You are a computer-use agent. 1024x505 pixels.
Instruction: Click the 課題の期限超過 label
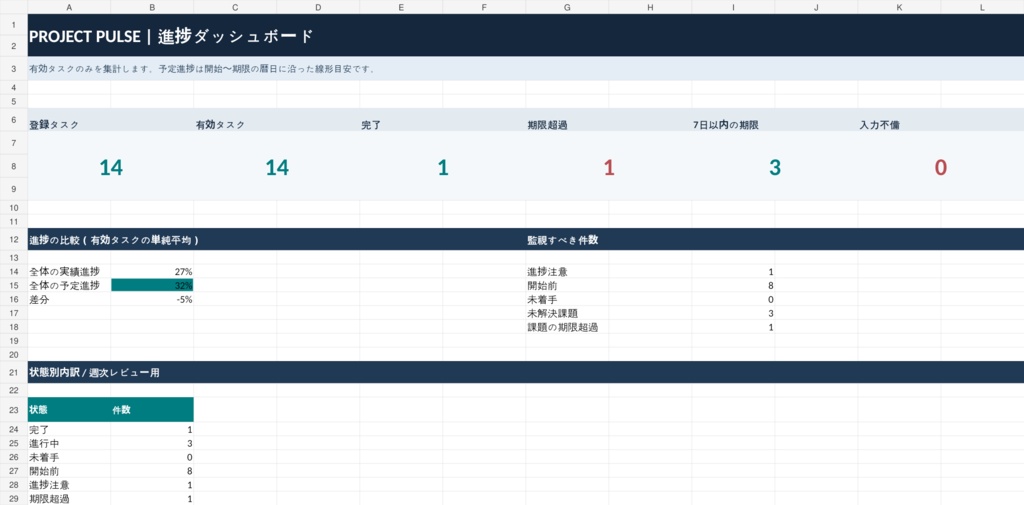pos(562,327)
